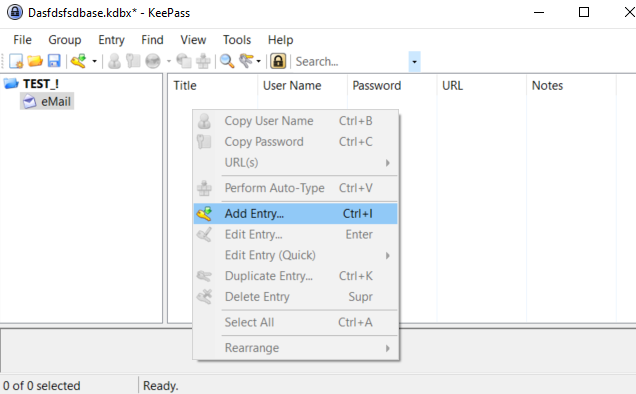This screenshot has width=636, height=394.
Task: Choose Select All in context menu
Action: 295,322
